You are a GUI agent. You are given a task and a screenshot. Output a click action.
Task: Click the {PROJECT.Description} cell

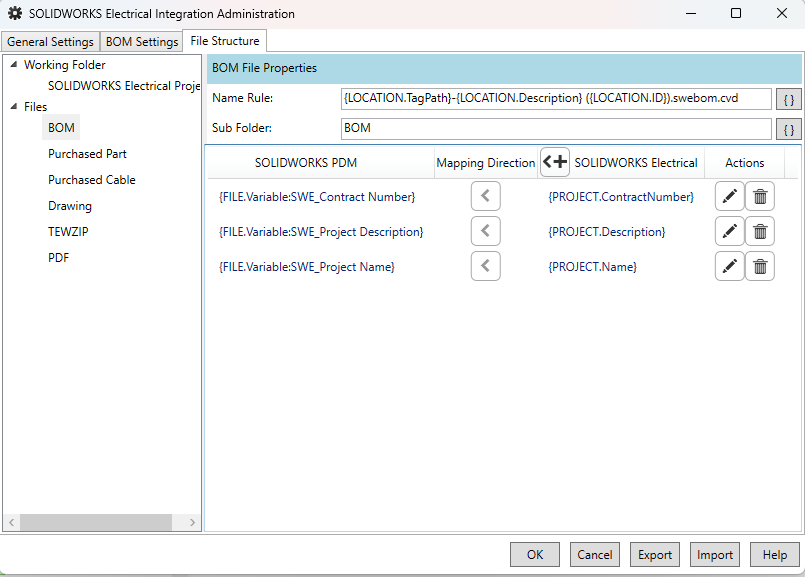(606, 232)
